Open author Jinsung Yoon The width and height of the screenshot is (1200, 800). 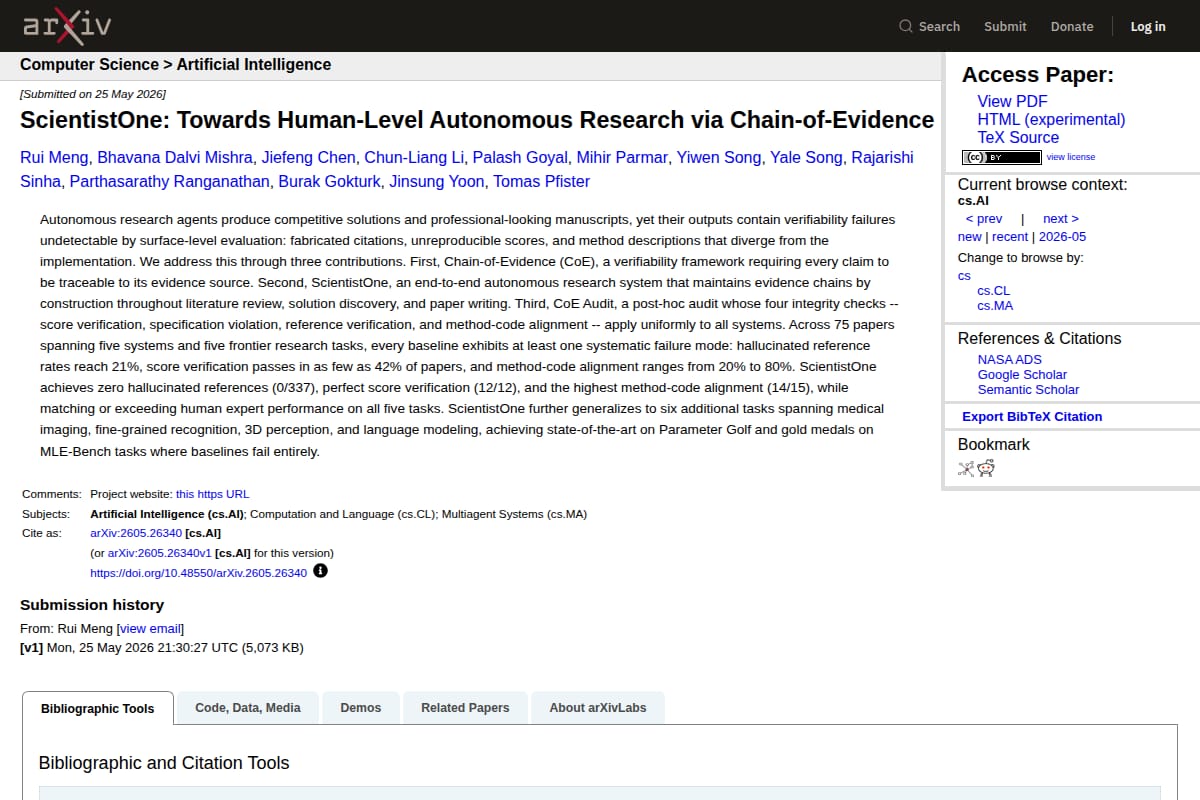tap(437, 182)
